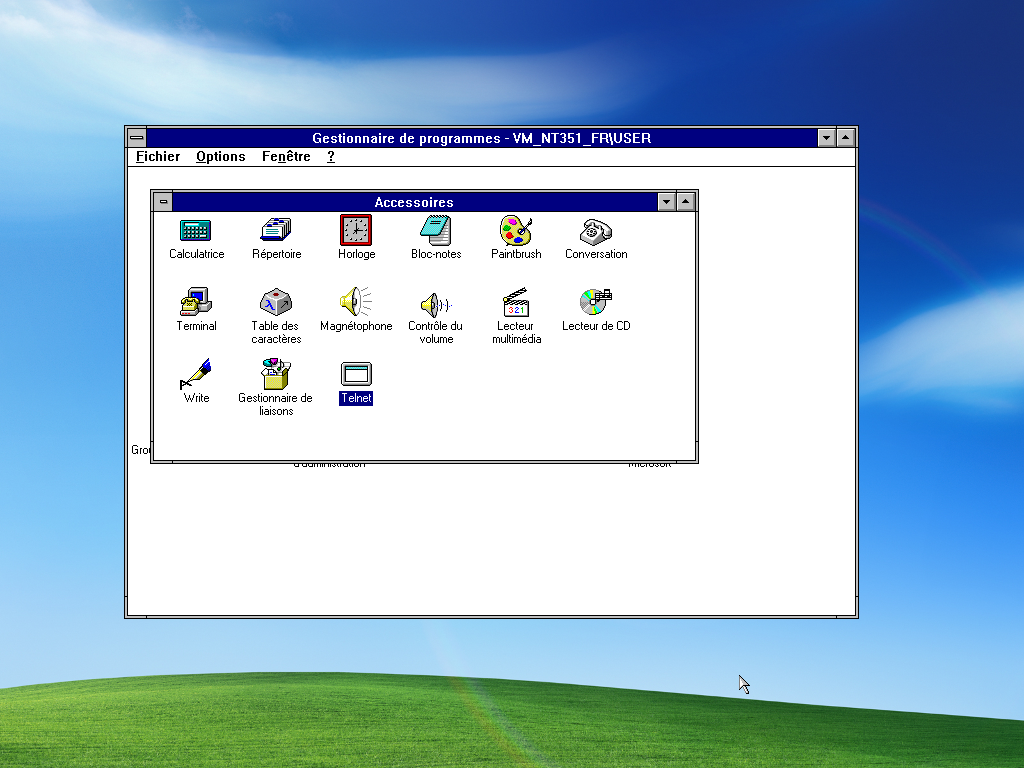Click the Terminal program icon
The width and height of the screenshot is (1024, 768).
coord(196,303)
